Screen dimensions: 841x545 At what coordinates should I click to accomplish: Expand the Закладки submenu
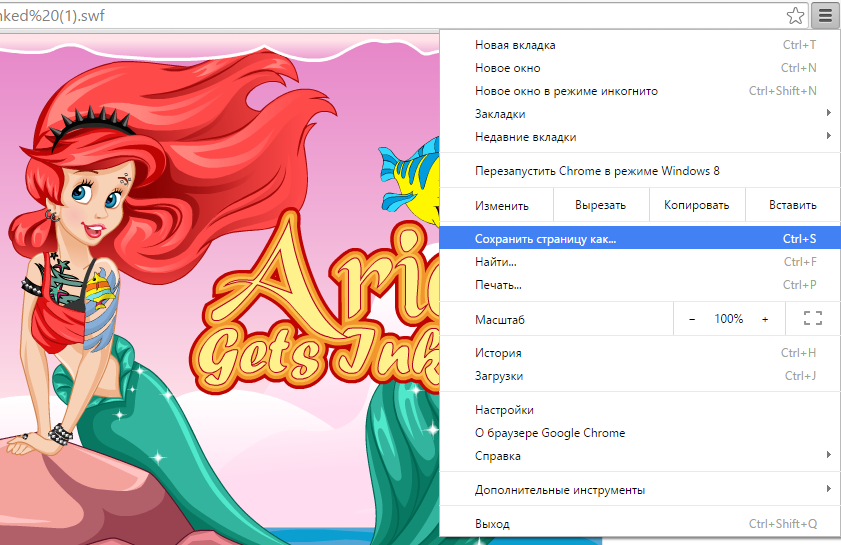click(x=640, y=114)
